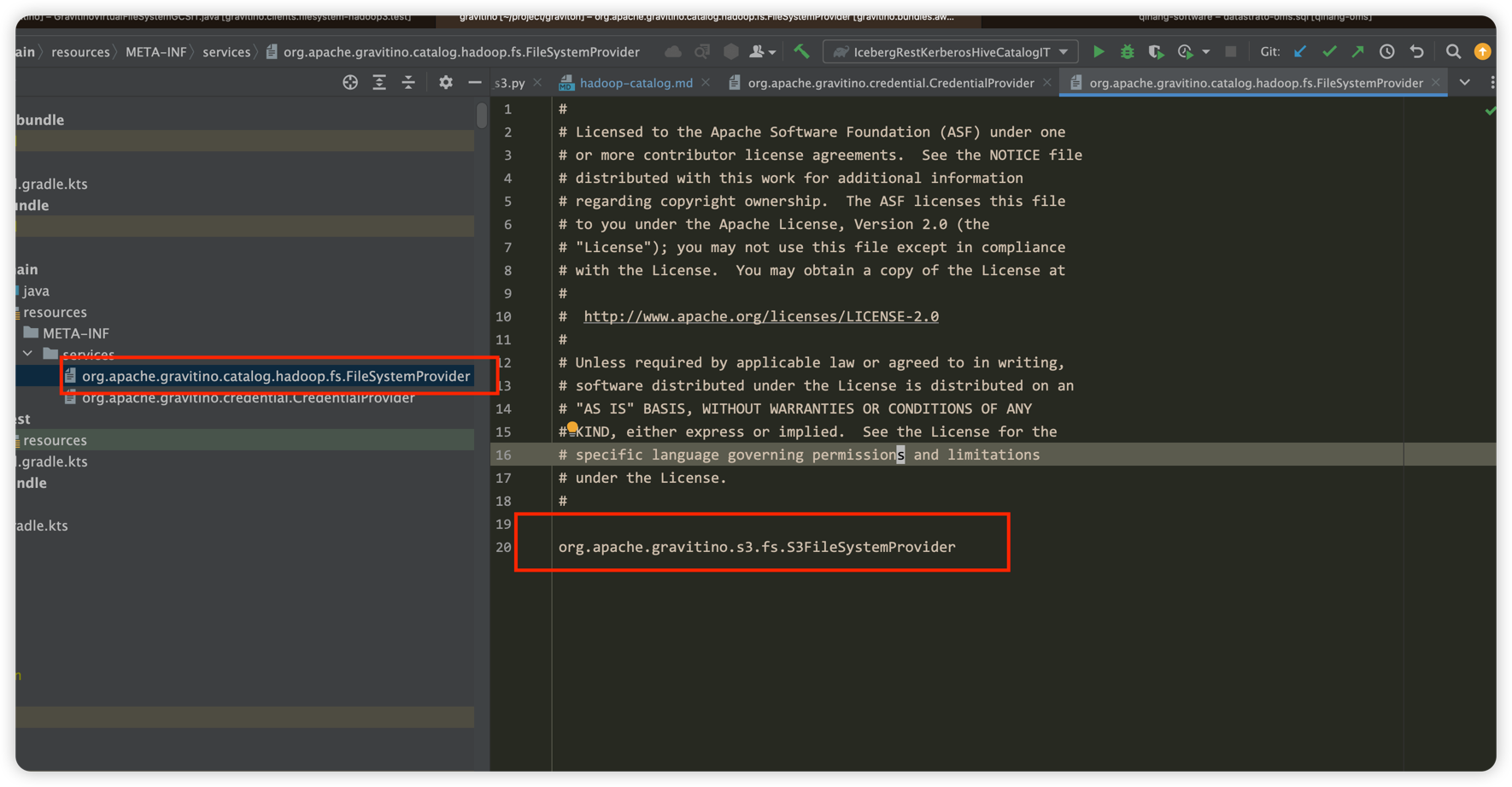Show hidden editor tabs chevron
Screen dimensions: 1512x787
pos(1465,82)
